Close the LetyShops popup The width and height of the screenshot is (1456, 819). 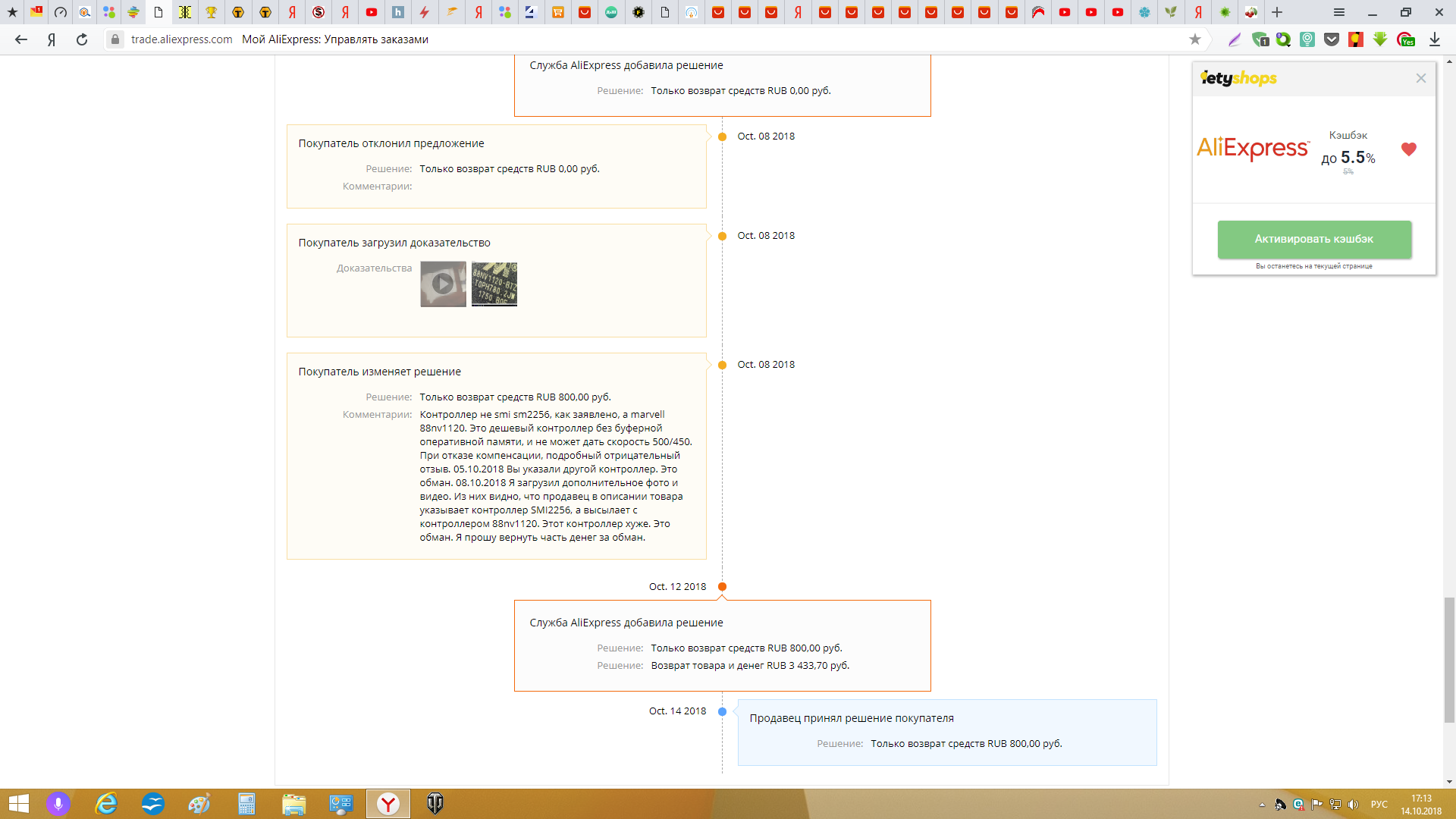coord(1421,78)
